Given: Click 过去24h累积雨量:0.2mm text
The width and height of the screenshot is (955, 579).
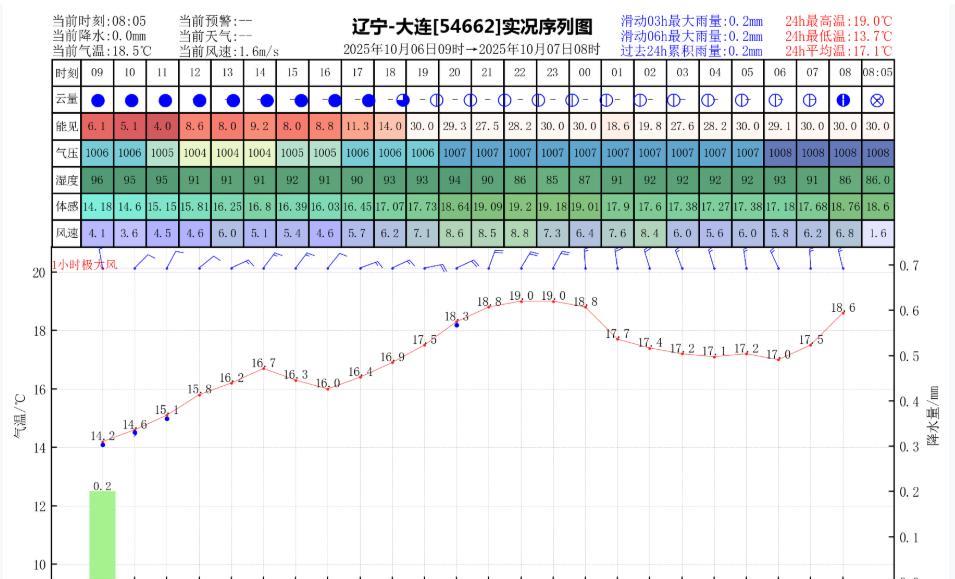Looking at the screenshot, I should coord(692,51).
